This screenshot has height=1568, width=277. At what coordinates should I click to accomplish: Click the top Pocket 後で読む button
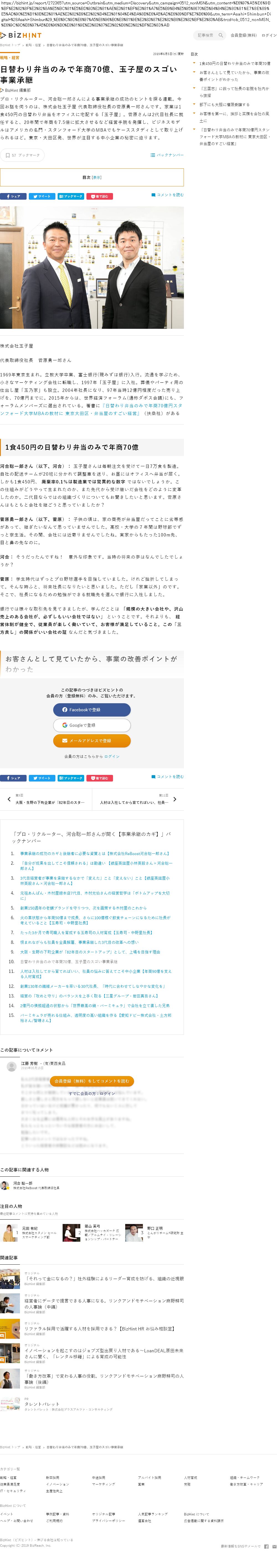[99, 197]
